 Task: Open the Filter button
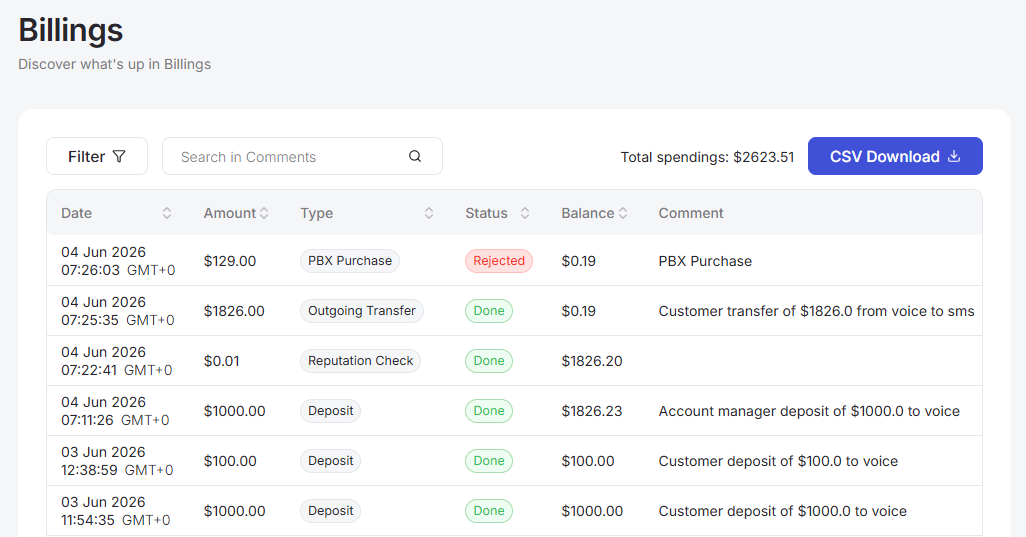[x=97, y=156]
